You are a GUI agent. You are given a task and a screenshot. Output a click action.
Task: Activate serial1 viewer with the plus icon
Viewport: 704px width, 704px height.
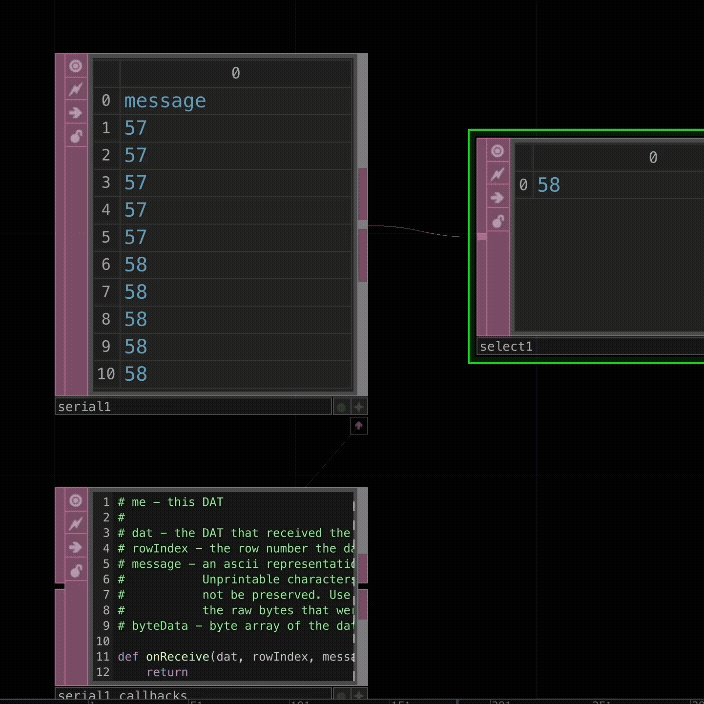(359, 407)
